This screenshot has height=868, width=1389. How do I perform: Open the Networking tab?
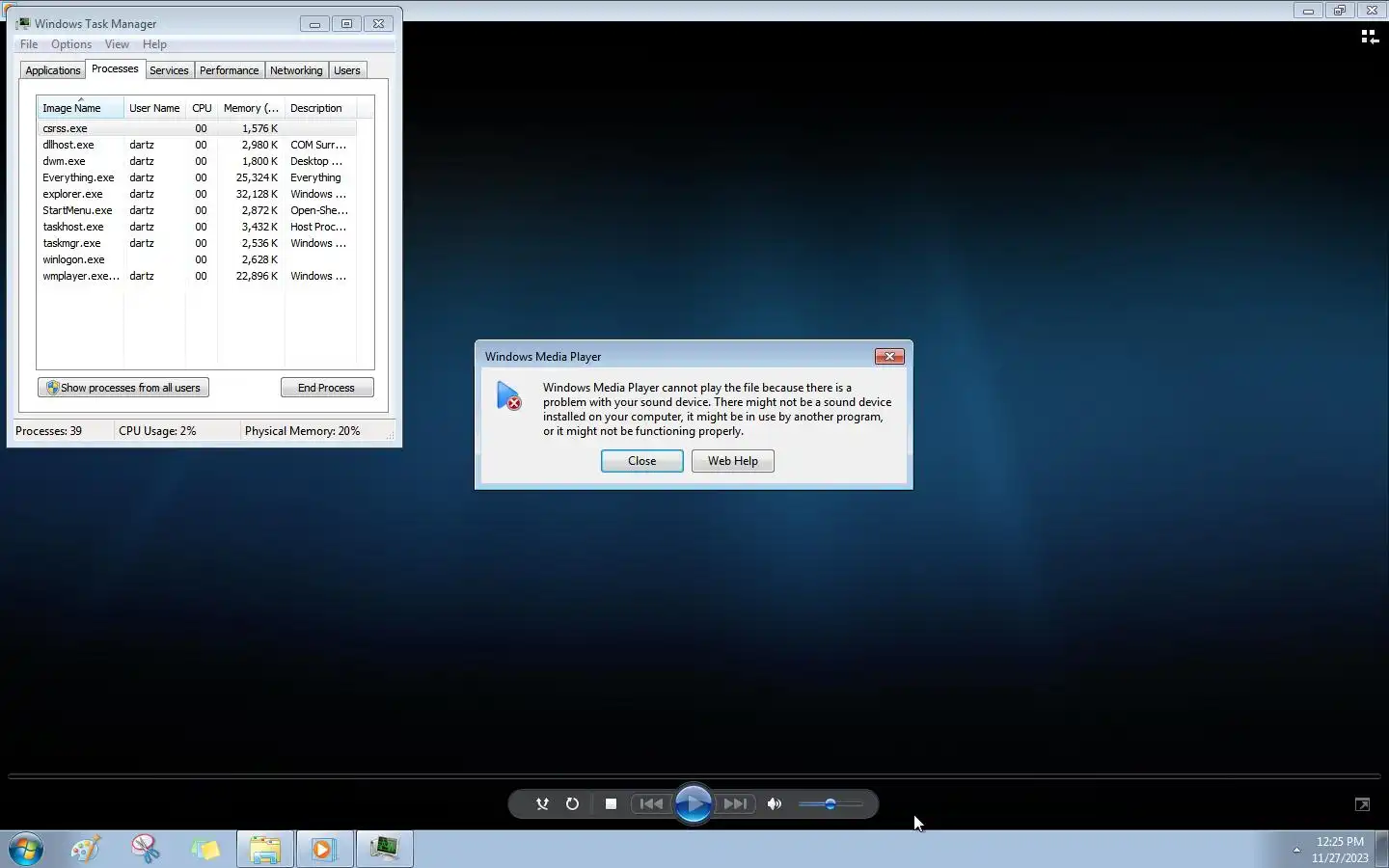click(x=296, y=70)
